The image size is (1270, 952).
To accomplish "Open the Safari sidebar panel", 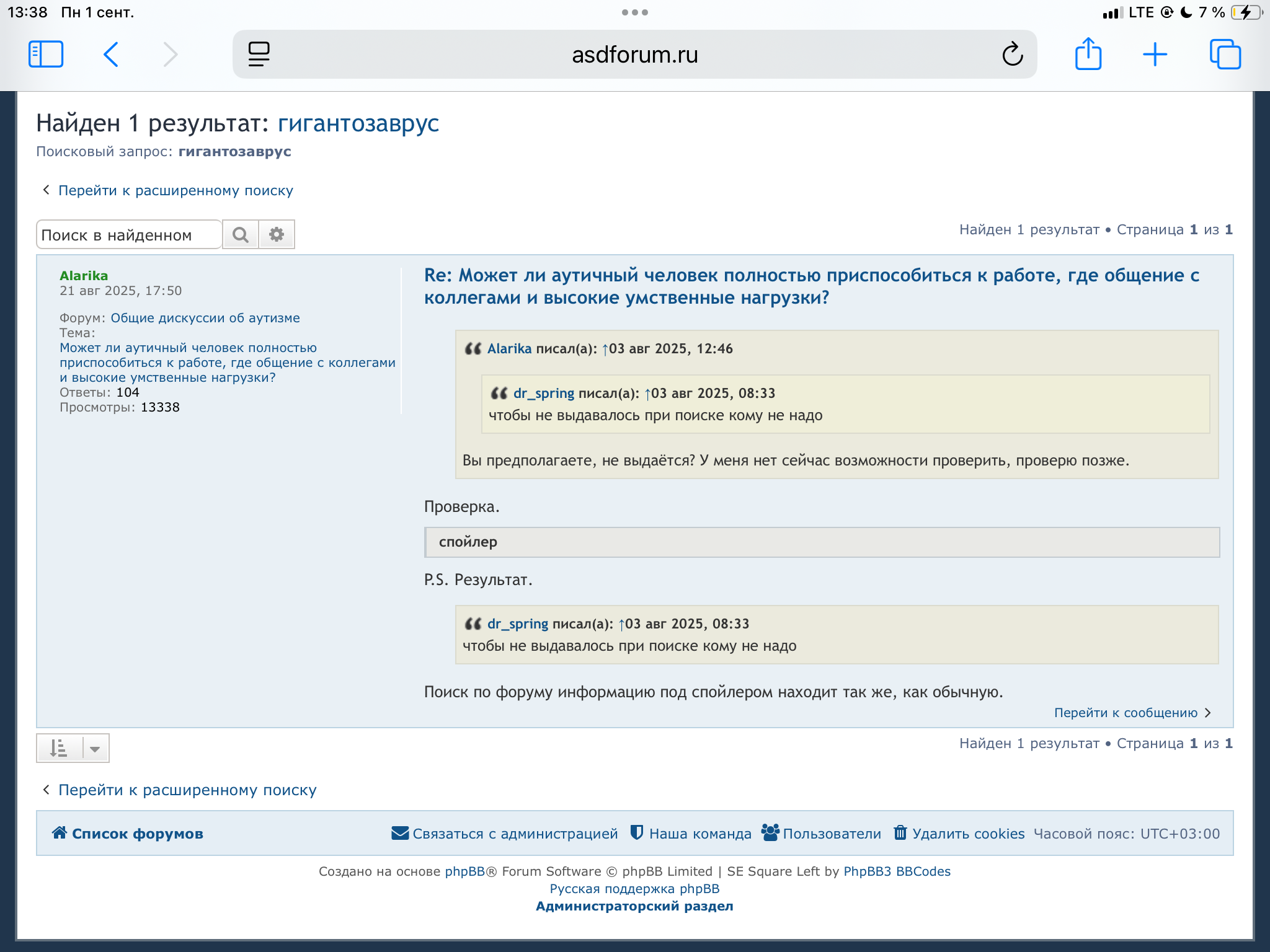I will pos(46,55).
